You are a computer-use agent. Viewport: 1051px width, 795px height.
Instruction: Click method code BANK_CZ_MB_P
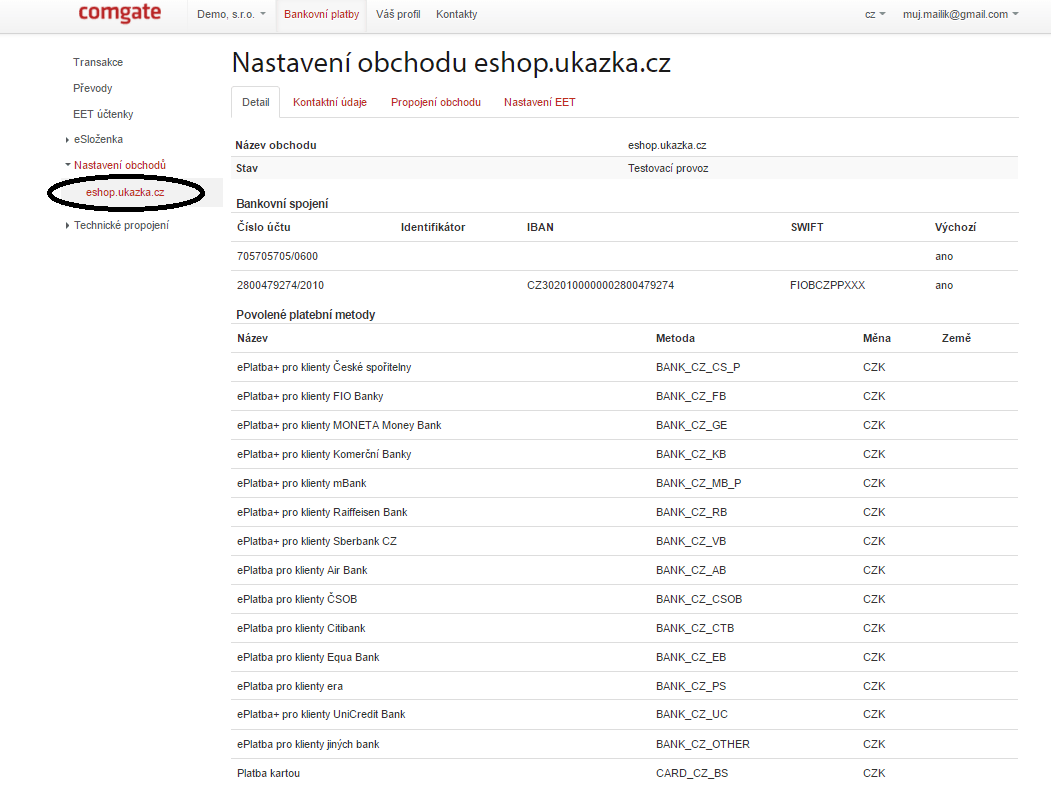click(698, 483)
